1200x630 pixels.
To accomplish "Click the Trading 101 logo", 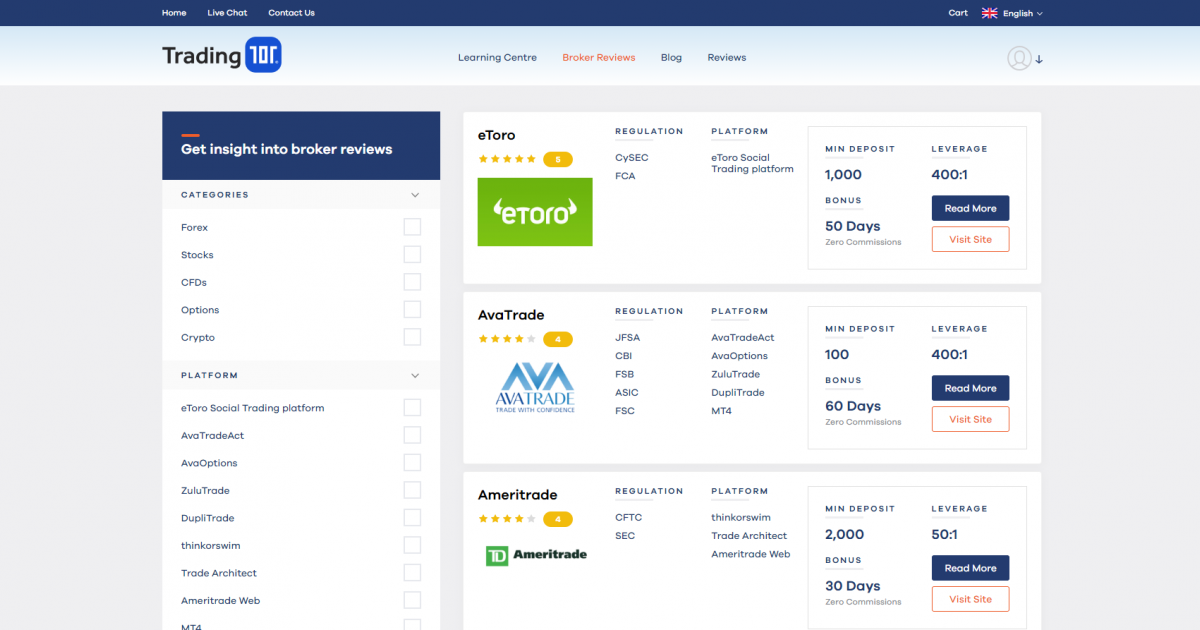I will [222, 56].
